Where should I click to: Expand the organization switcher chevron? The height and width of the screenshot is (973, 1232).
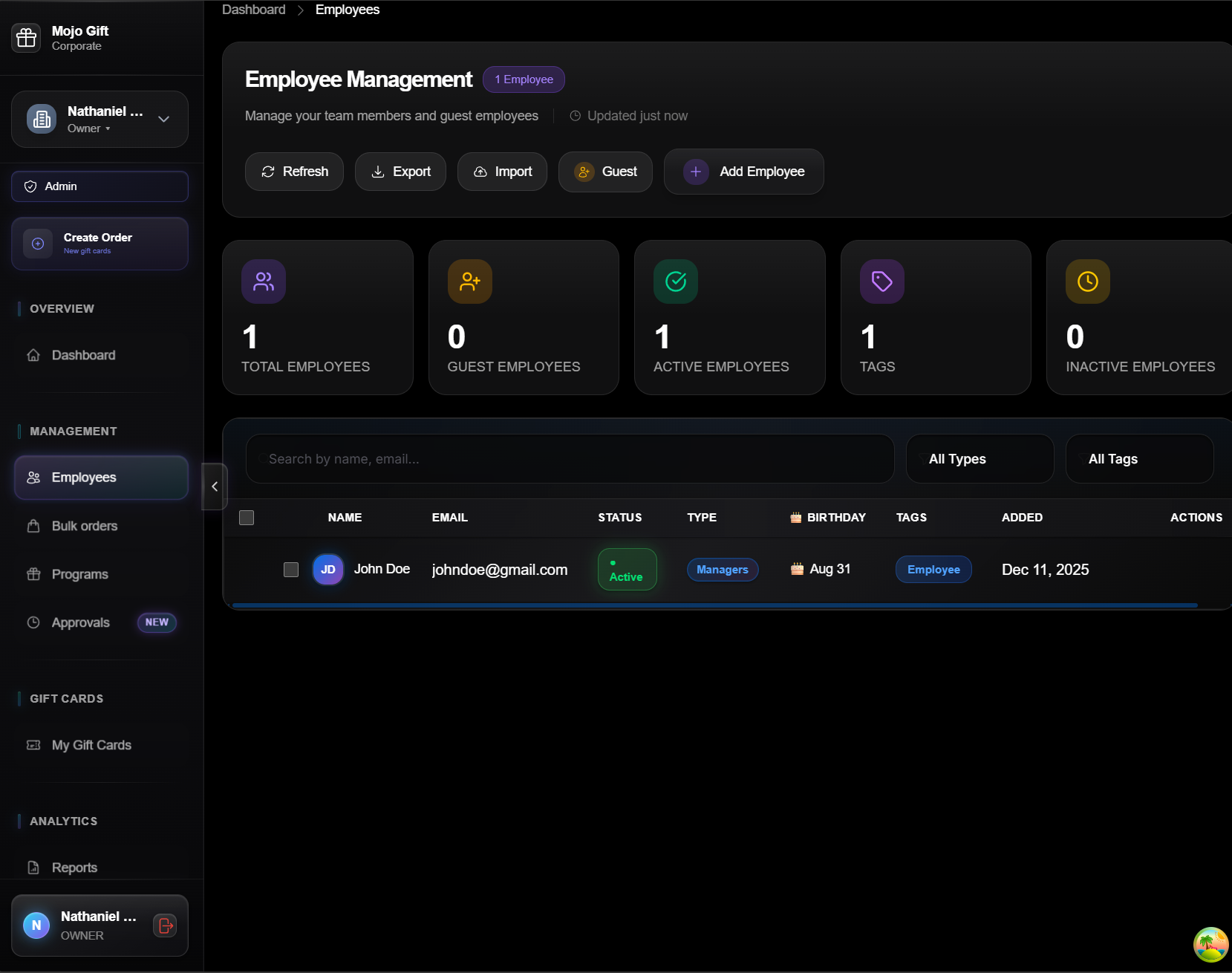(x=164, y=119)
